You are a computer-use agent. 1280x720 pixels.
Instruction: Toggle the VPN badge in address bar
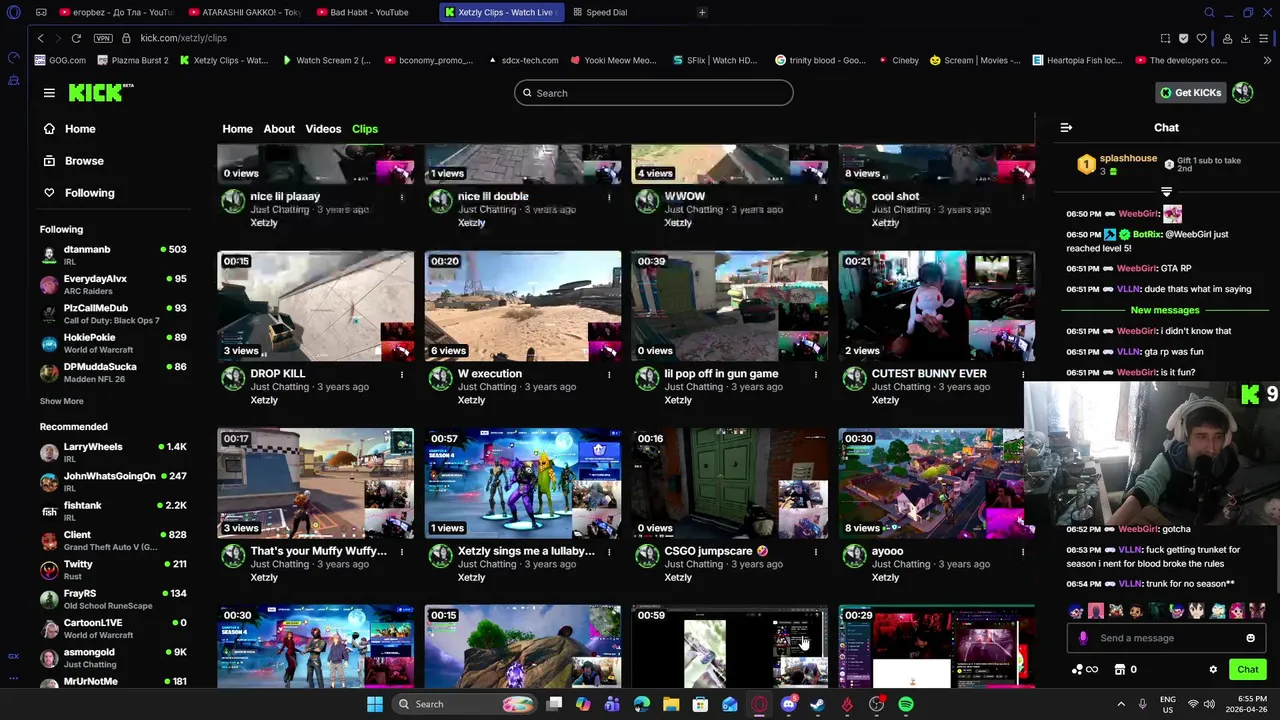[103, 38]
